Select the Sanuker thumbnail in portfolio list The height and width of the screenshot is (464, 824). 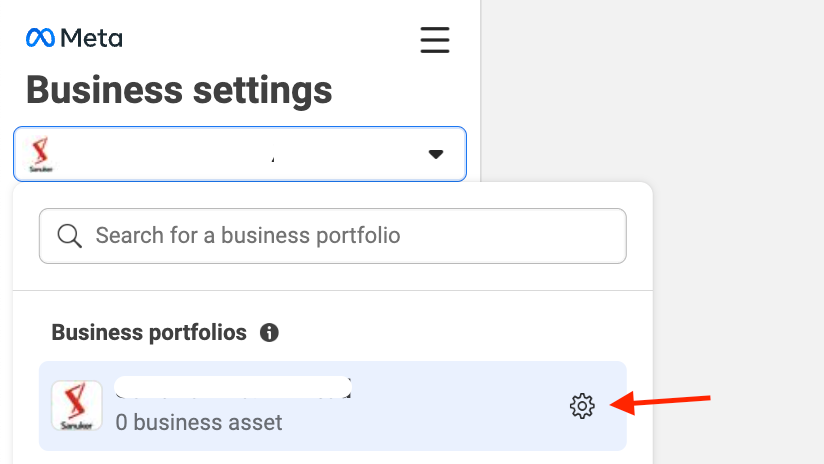click(x=77, y=406)
